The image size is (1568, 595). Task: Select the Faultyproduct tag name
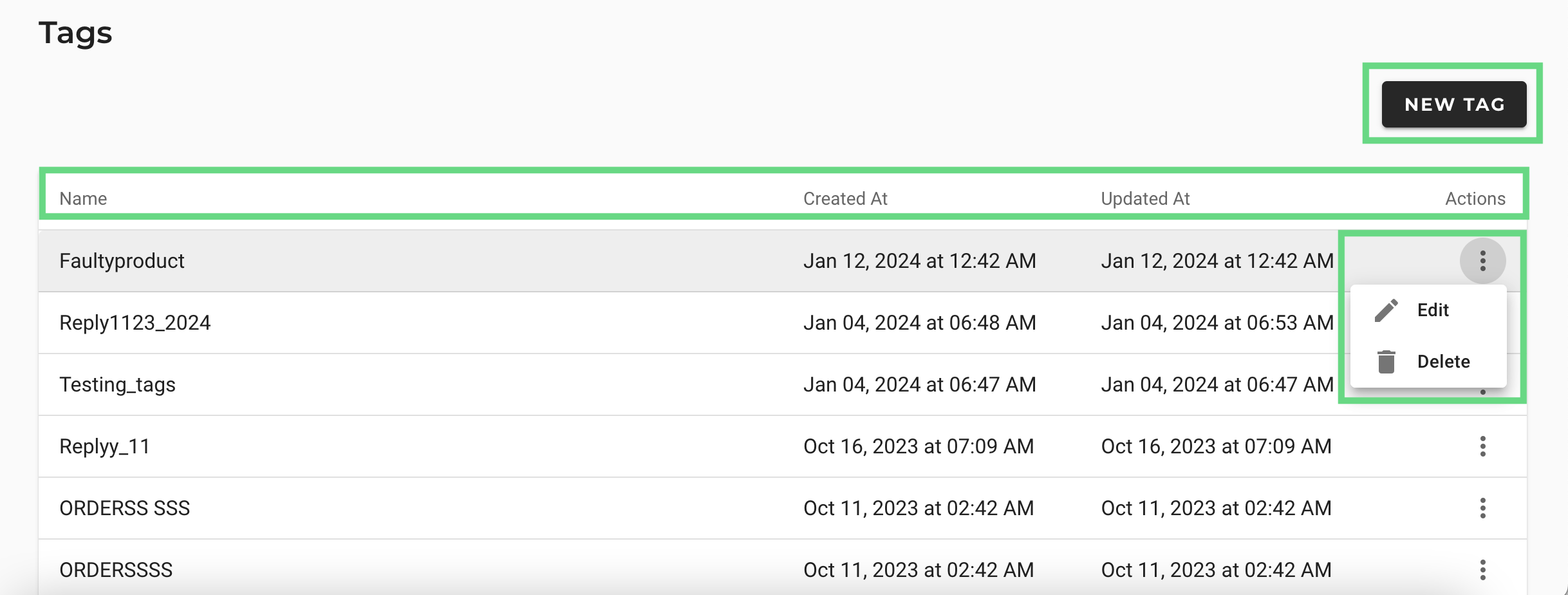tap(122, 261)
